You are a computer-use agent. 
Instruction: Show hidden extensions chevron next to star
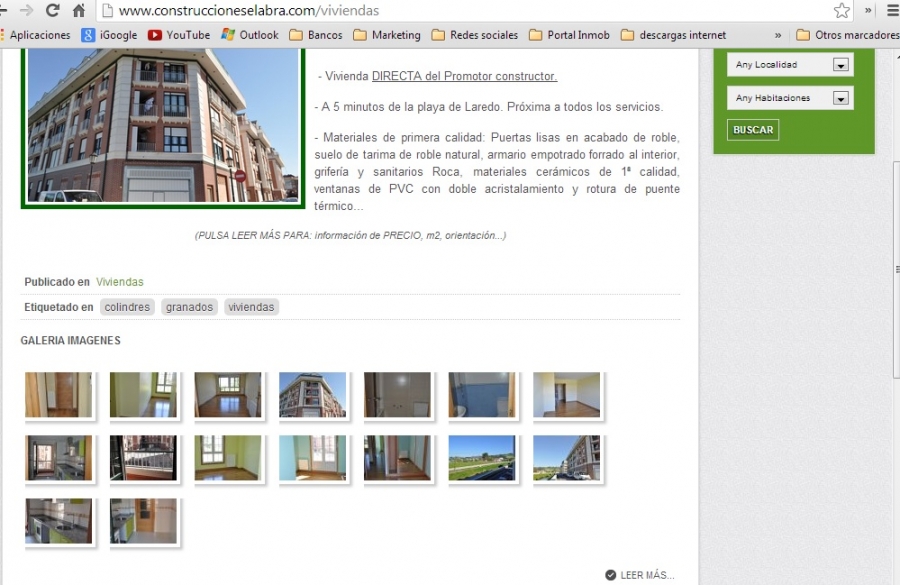(868, 10)
